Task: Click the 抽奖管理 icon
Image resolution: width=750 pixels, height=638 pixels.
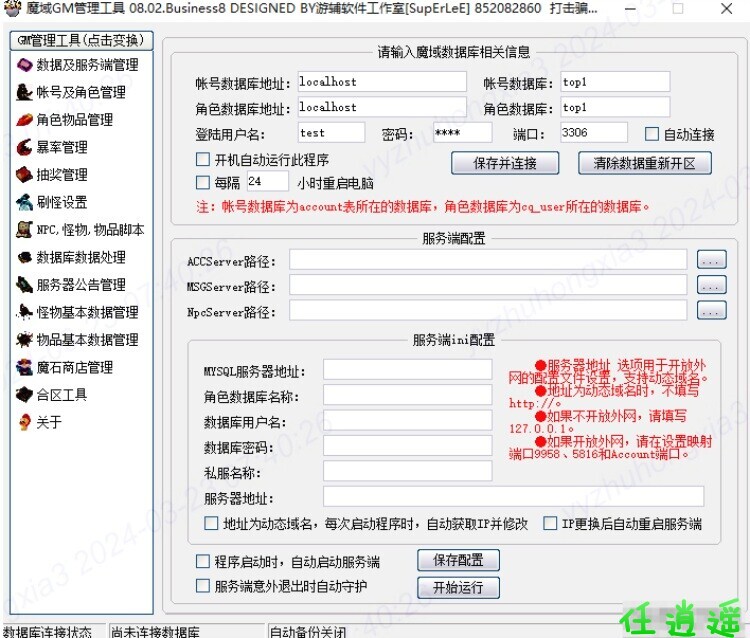Action: tap(24, 175)
